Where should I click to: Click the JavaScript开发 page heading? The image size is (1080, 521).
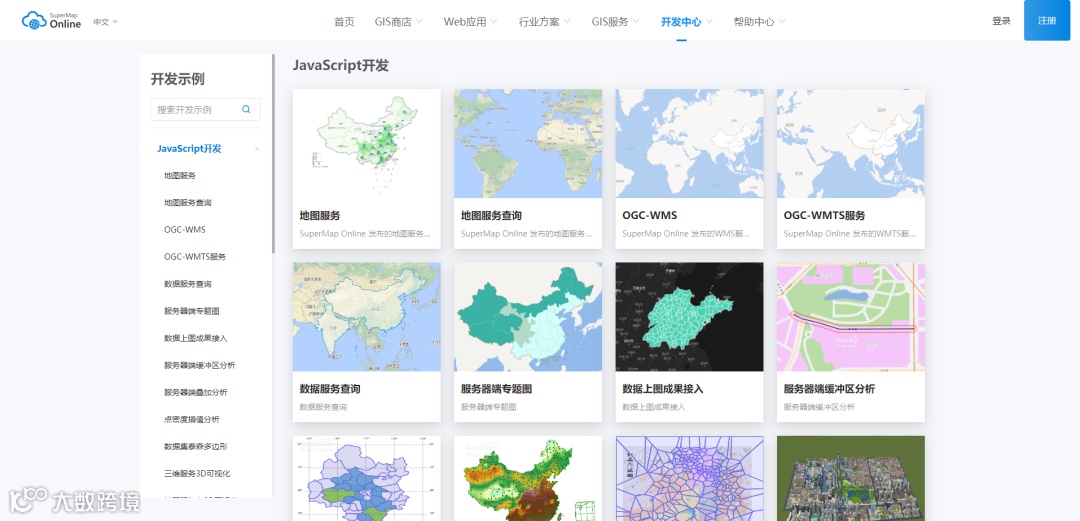(x=341, y=65)
